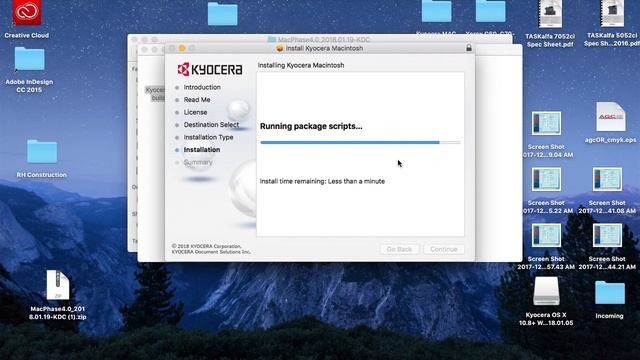The width and height of the screenshot is (640, 360).
Task: Select the Incoming folder on desktop
Action: [x=610, y=293]
